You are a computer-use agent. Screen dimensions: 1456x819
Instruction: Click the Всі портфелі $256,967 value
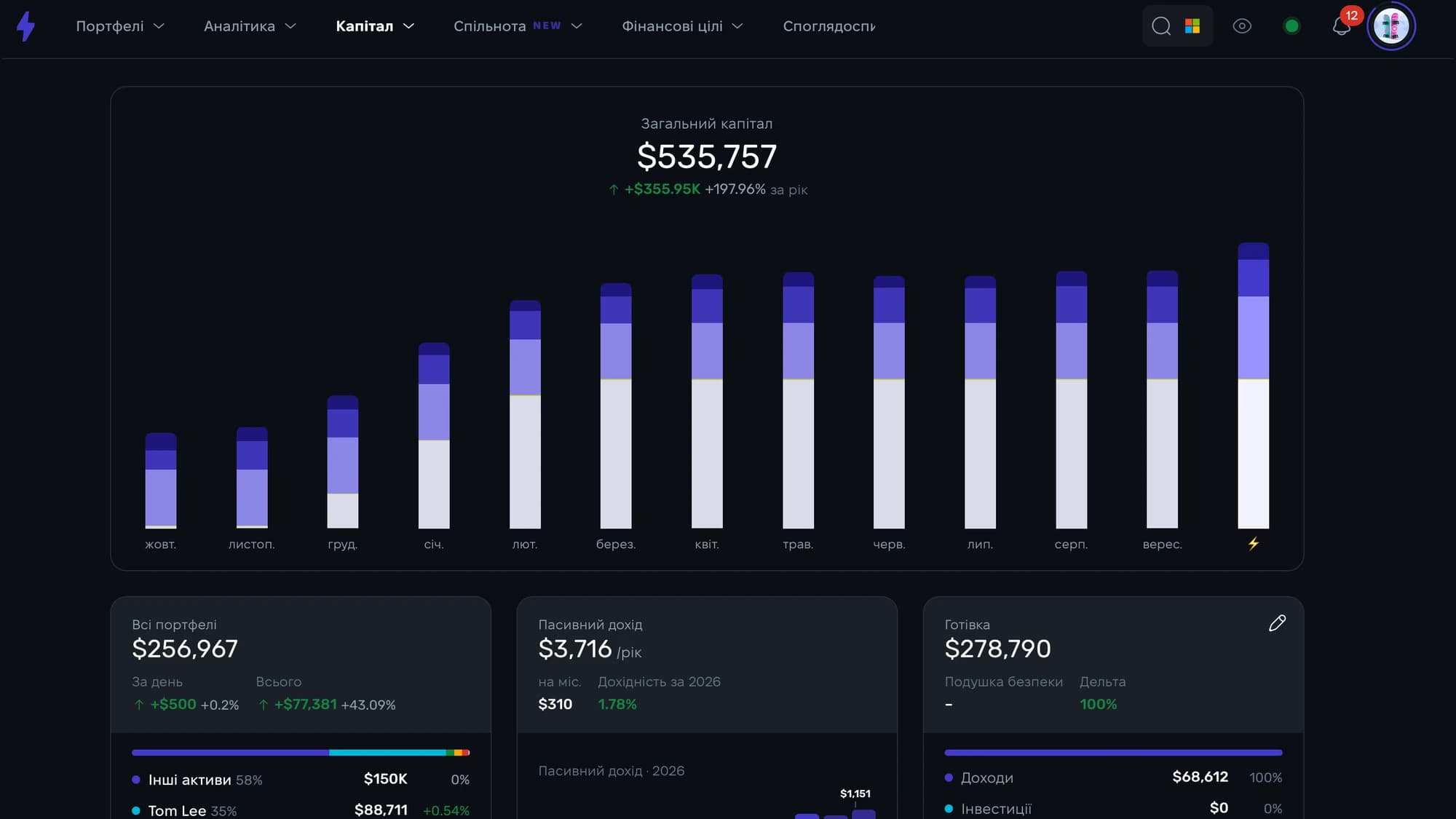(185, 649)
